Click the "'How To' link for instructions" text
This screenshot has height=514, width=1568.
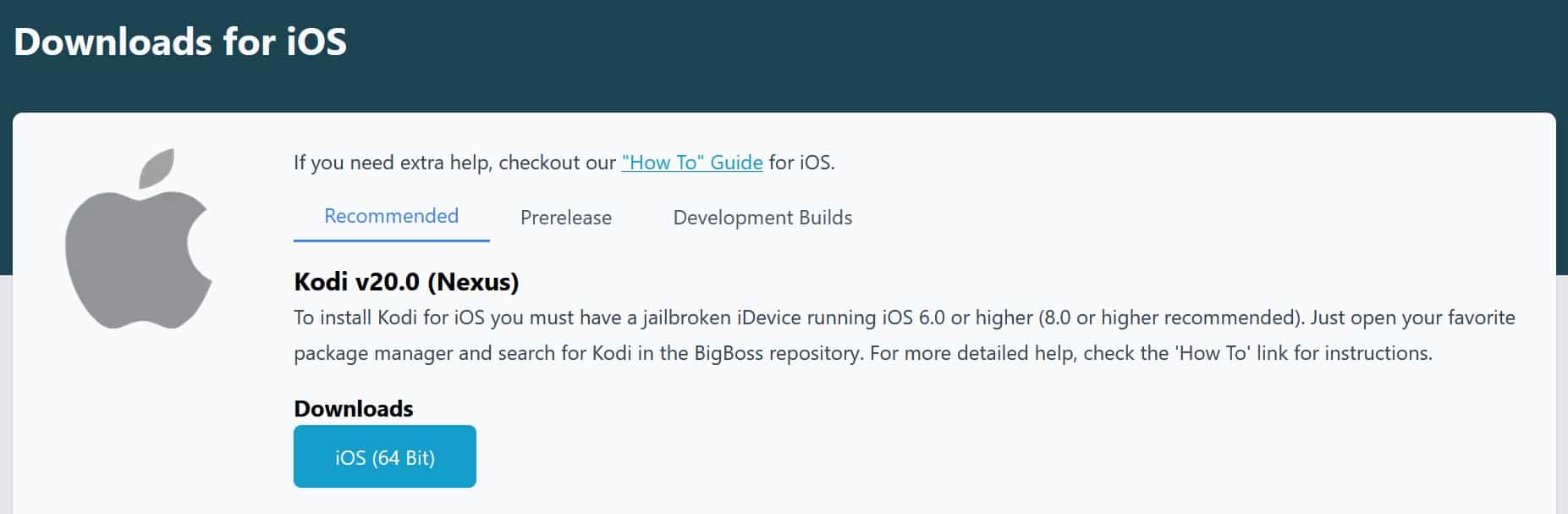[x=1303, y=353]
